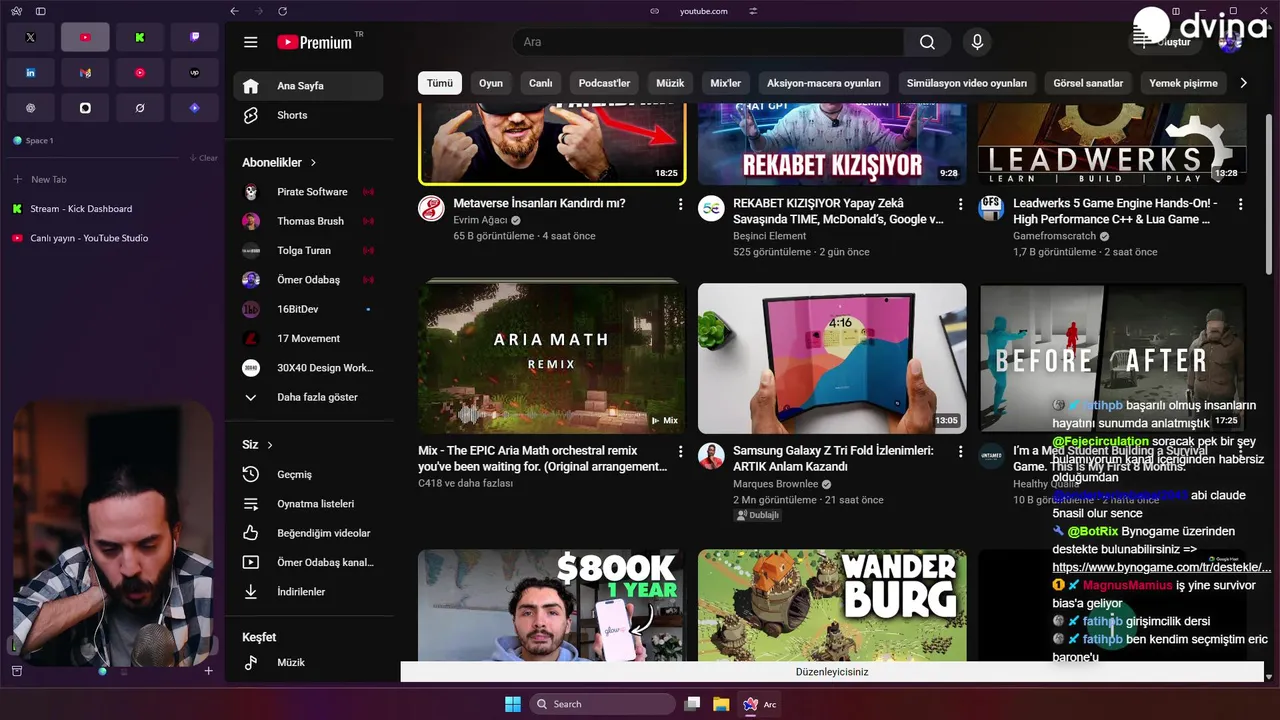Open Beğendiğim videolar list
1280x720 pixels.
pos(308,533)
